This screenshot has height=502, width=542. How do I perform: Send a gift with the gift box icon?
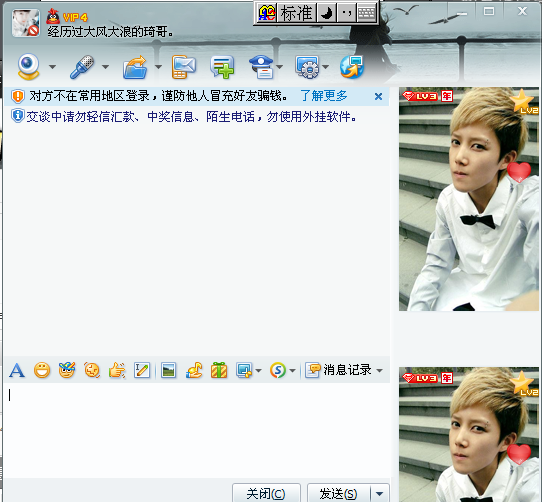pos(219,370)
